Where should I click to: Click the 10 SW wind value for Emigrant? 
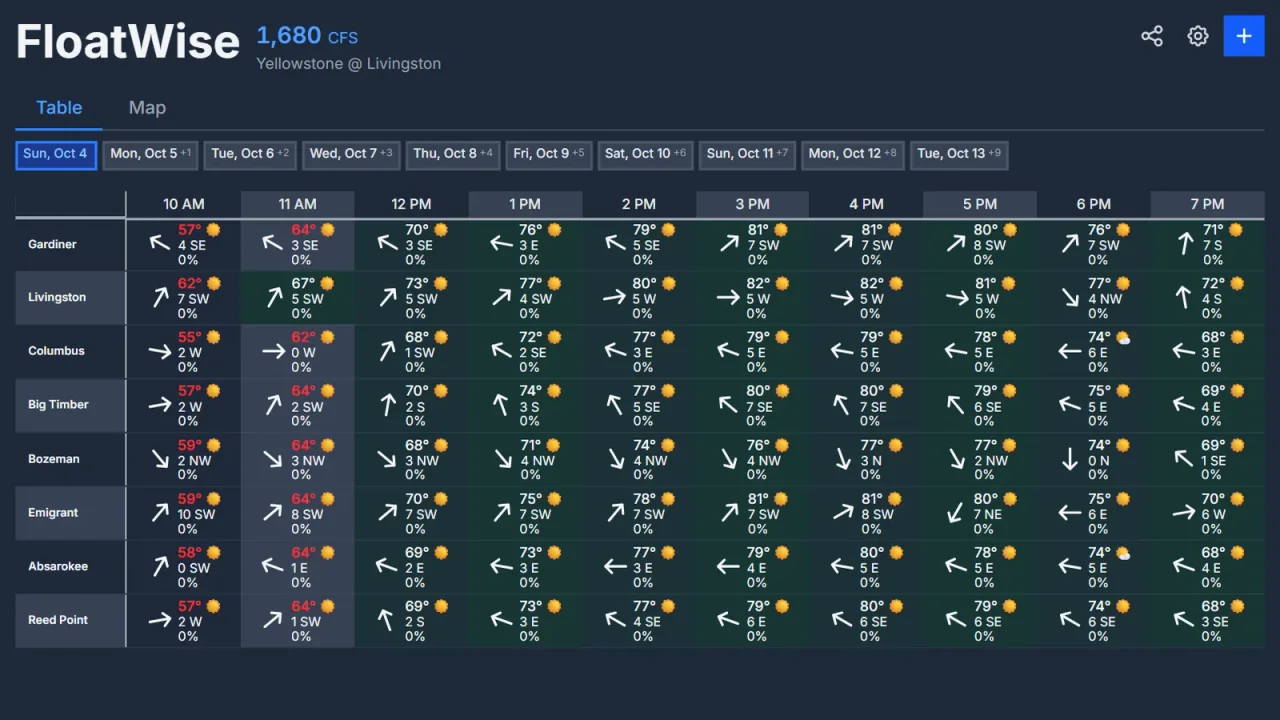[196, 514]
